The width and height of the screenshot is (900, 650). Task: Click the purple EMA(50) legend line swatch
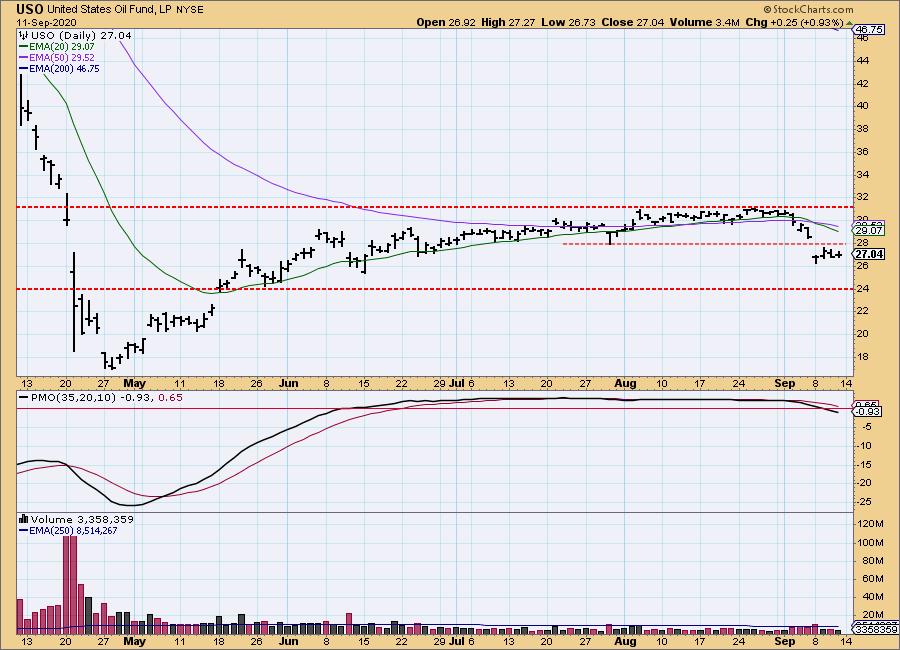[24, 57]
